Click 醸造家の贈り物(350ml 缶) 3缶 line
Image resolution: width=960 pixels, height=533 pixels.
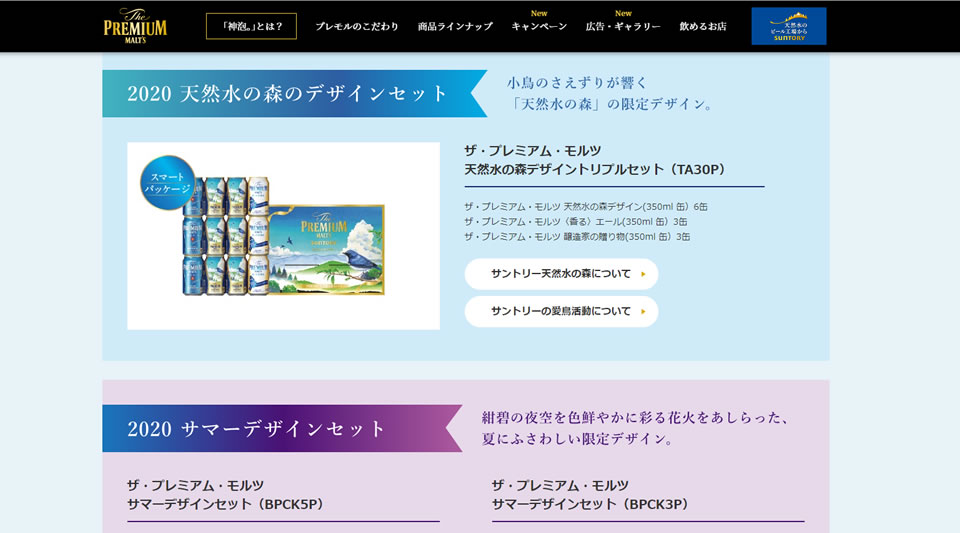coord(577,236)
